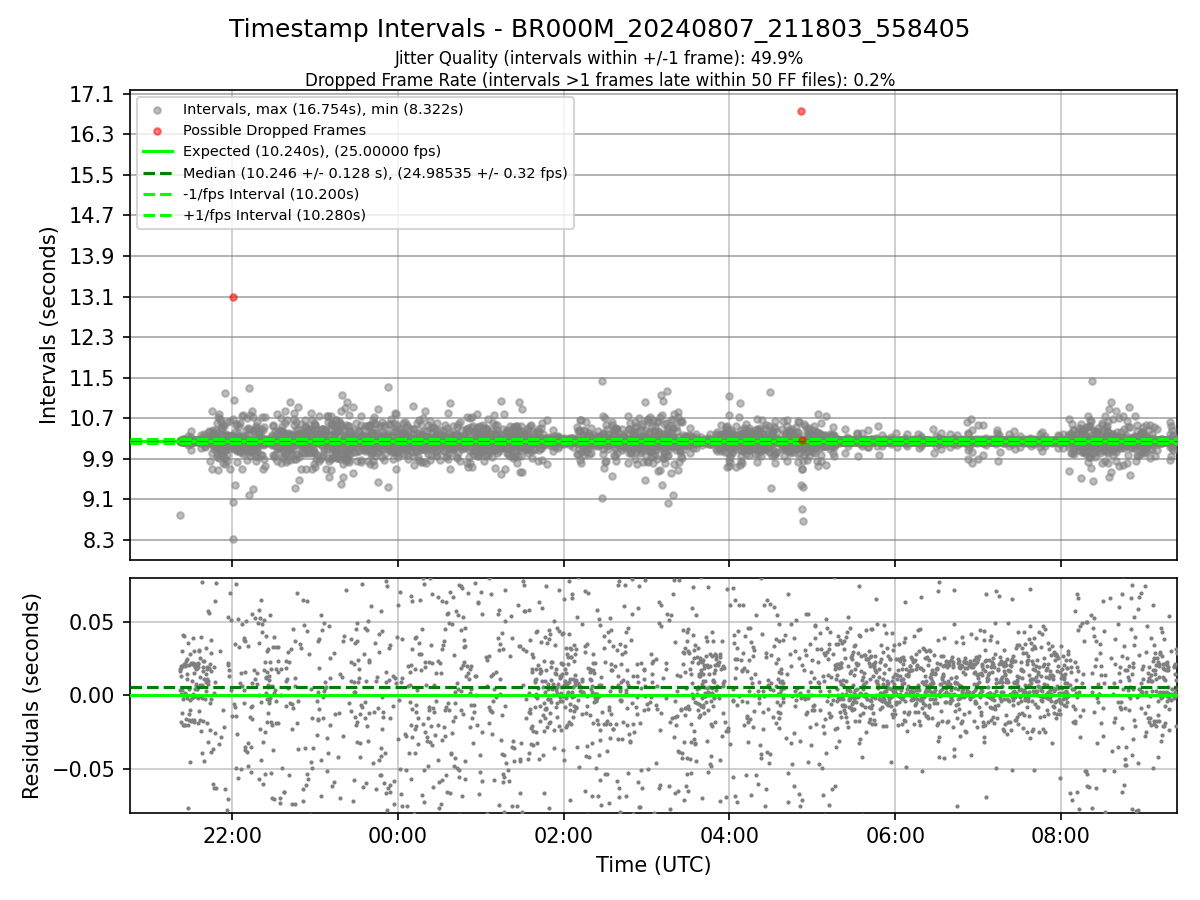Click the red dropped-frame point at 13.1 seconds
The image size is (1200, 900).
(233, 297)
